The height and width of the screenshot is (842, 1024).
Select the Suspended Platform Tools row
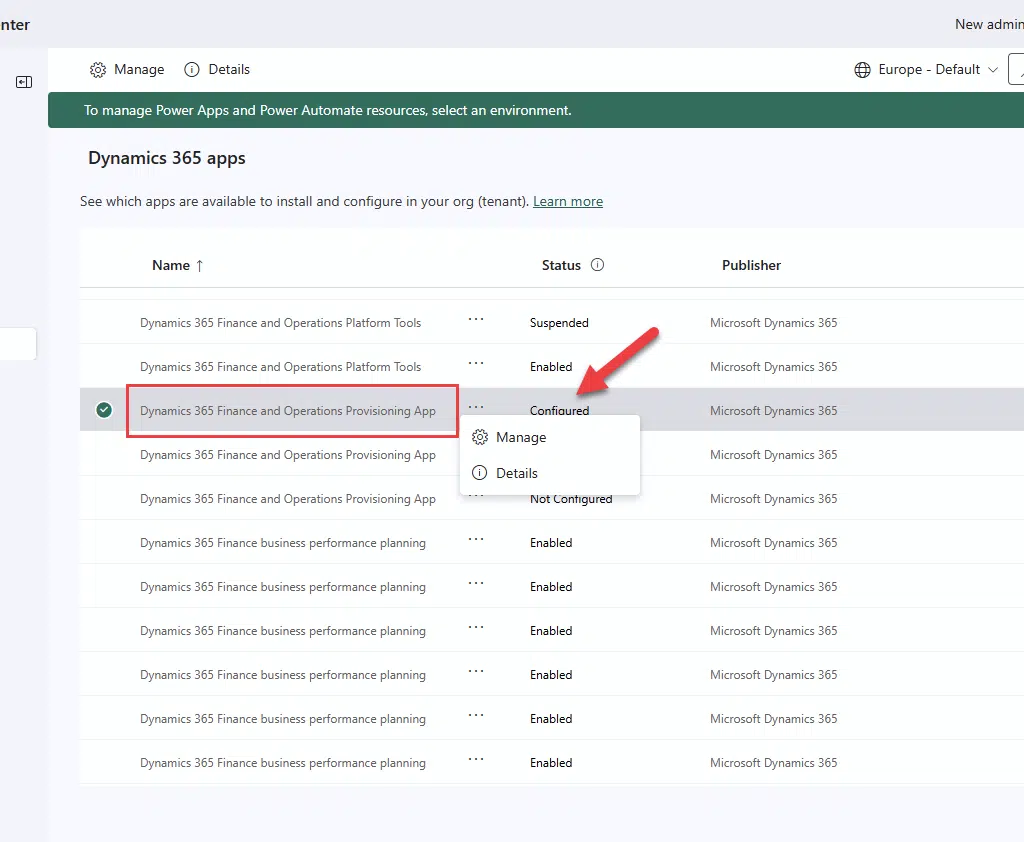pyautogui.click(x=280, y=323)
